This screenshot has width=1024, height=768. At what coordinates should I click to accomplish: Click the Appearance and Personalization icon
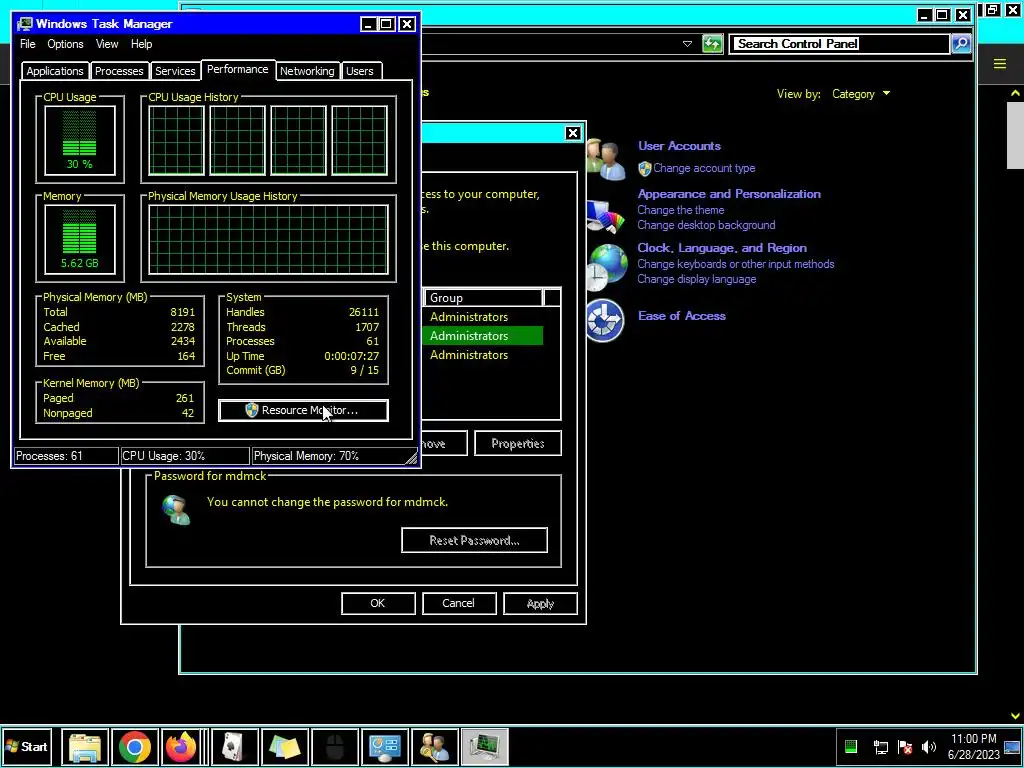605,215
